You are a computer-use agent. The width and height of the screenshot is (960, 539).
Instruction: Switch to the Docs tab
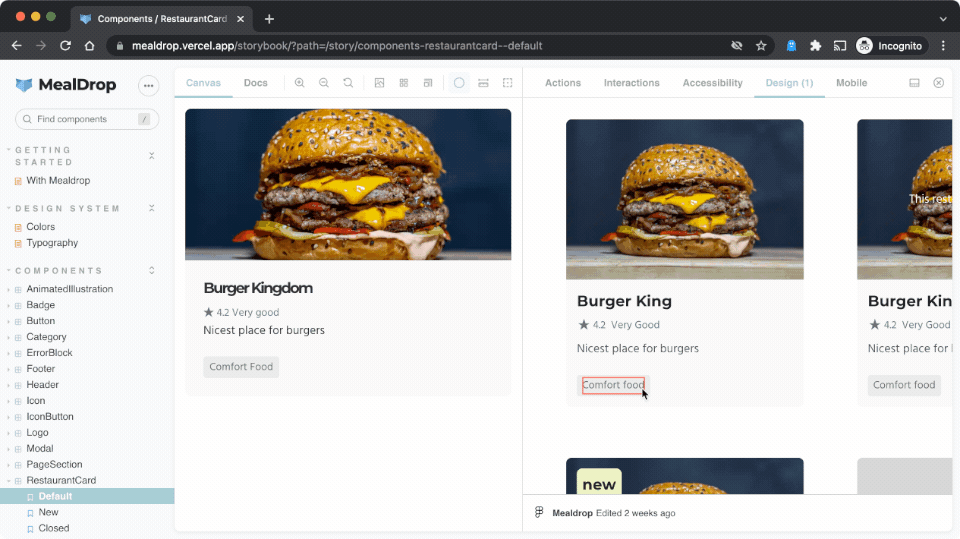255,83
